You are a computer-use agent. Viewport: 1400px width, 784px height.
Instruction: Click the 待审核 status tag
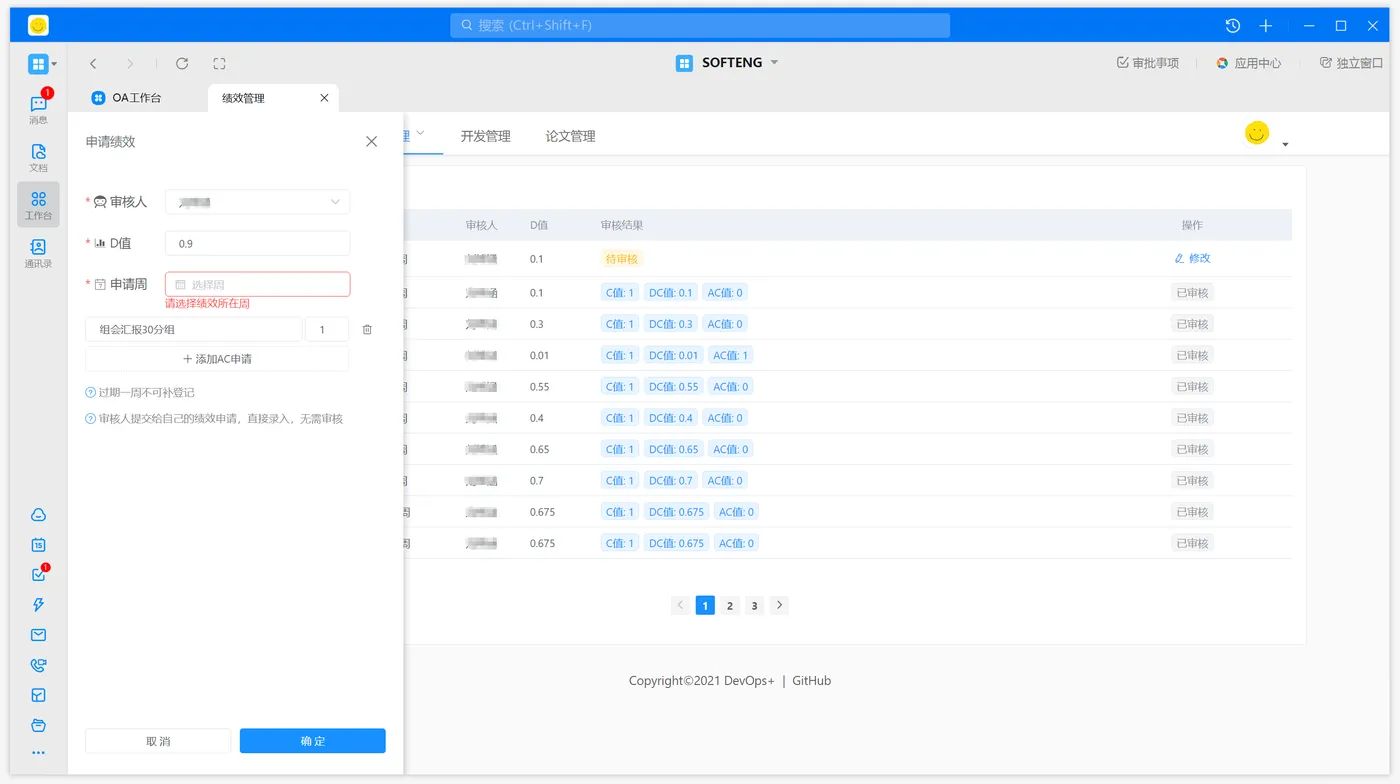pyautogui.click(x=621, y=259)
